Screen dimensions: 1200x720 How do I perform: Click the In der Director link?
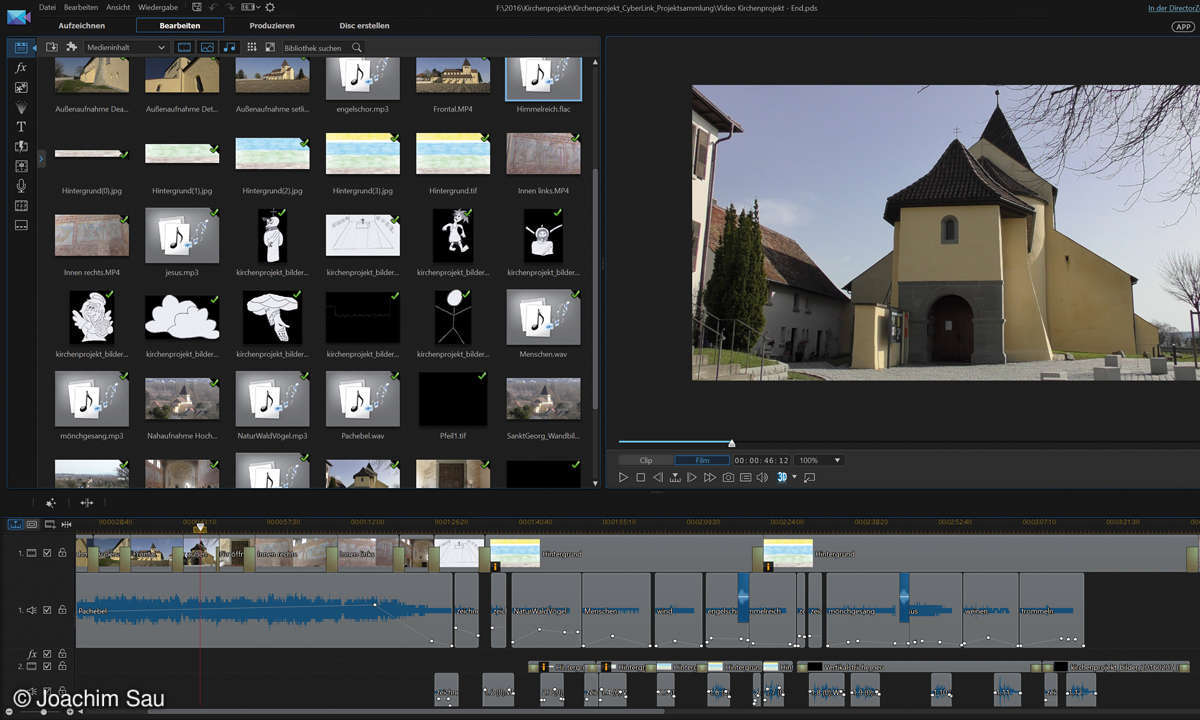1173,8
